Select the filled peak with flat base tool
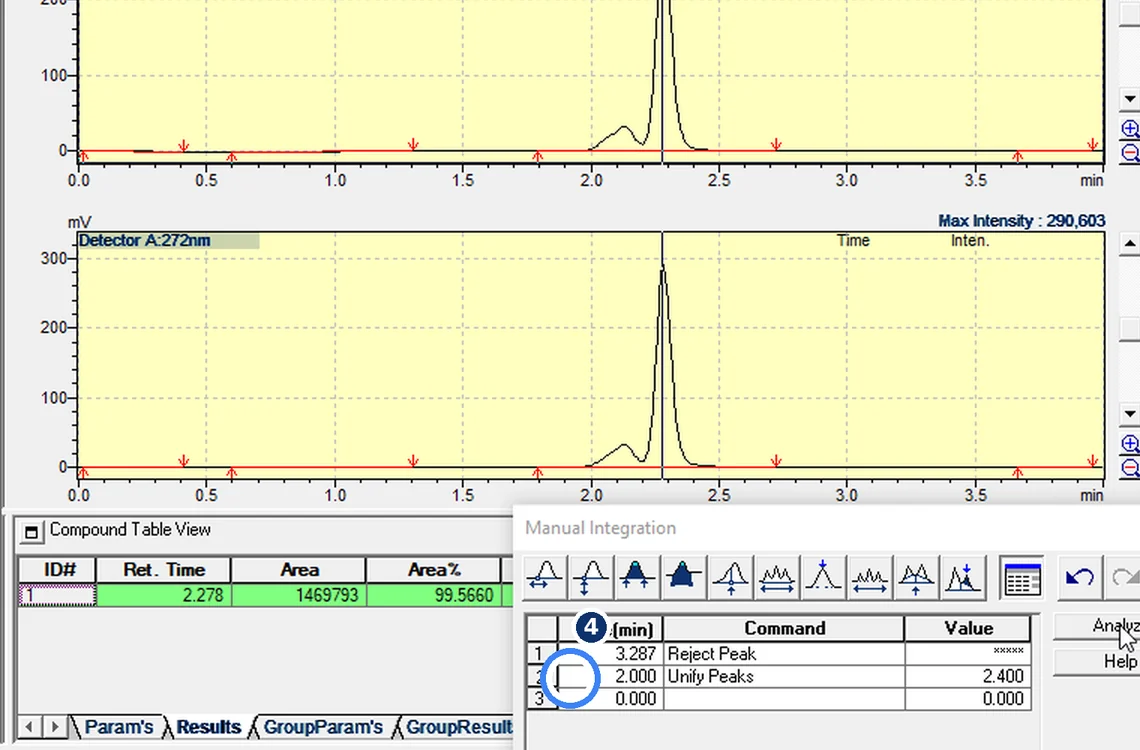1140x750 pixels. (x=683, y=578)
